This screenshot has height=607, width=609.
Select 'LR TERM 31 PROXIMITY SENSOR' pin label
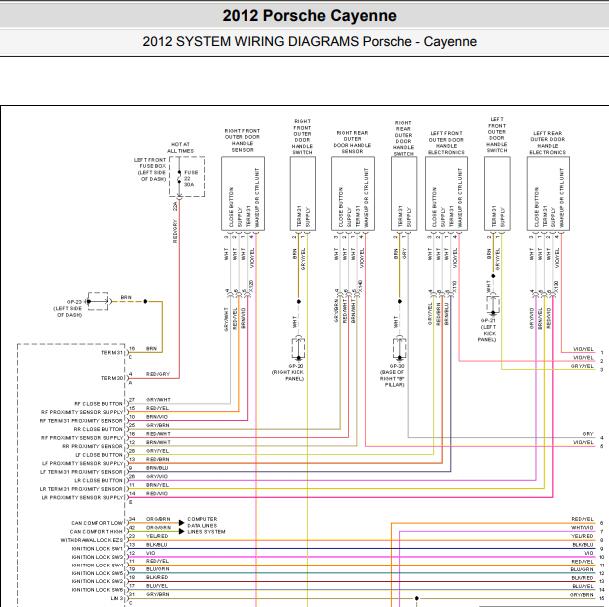pyautogui.click(x=81, y=489)
